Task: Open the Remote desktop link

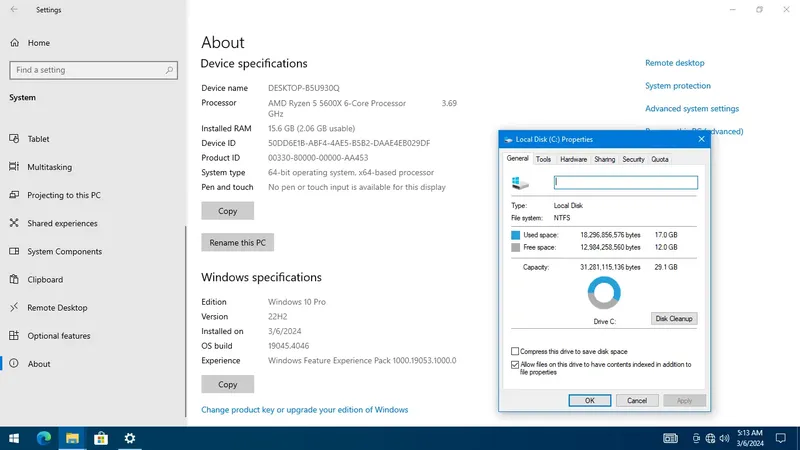Action: (674, 63)
